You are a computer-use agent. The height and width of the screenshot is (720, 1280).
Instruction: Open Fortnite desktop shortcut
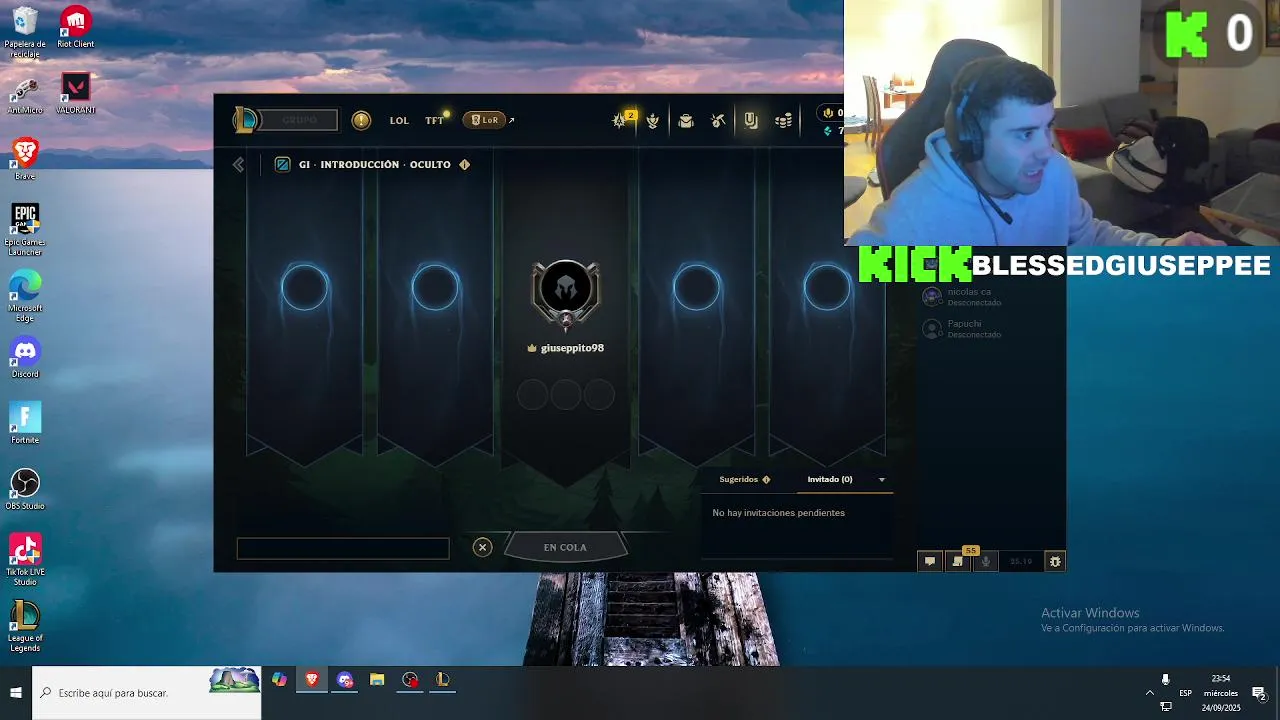pos(25,424)
